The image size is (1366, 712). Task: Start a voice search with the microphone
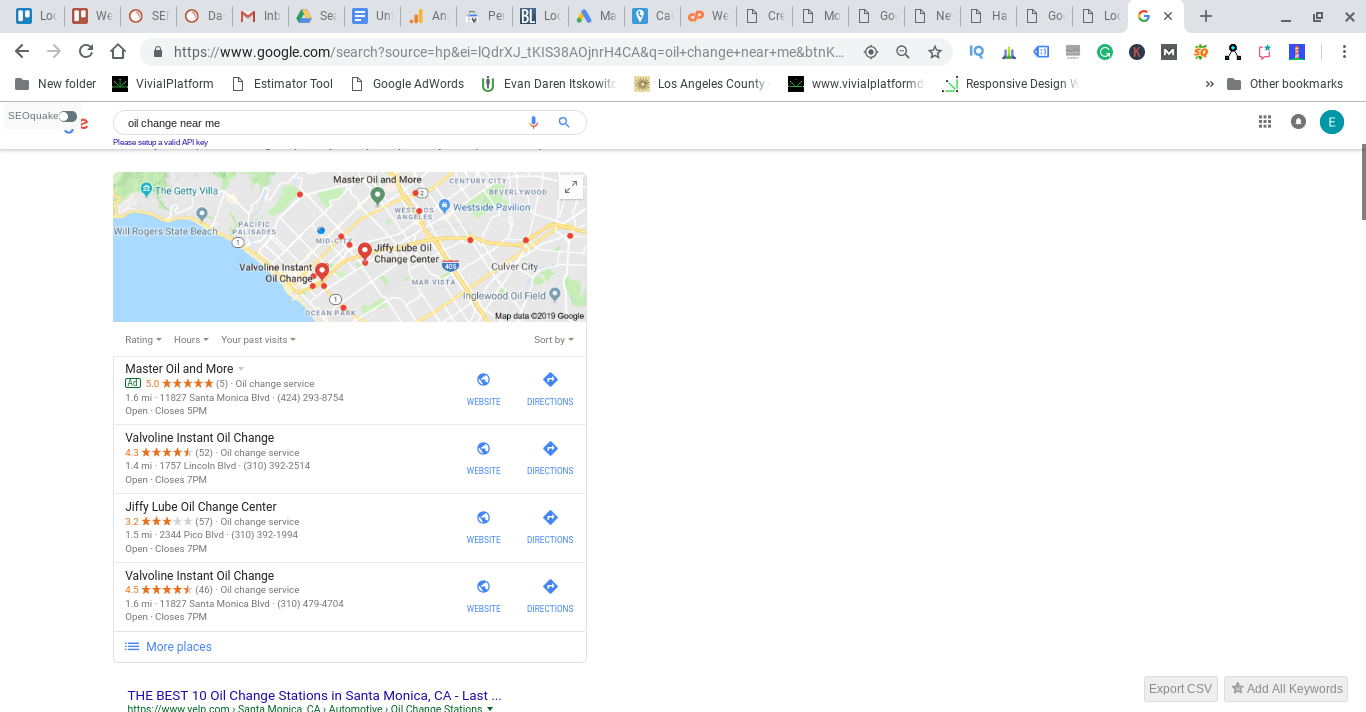pos(533,122)
